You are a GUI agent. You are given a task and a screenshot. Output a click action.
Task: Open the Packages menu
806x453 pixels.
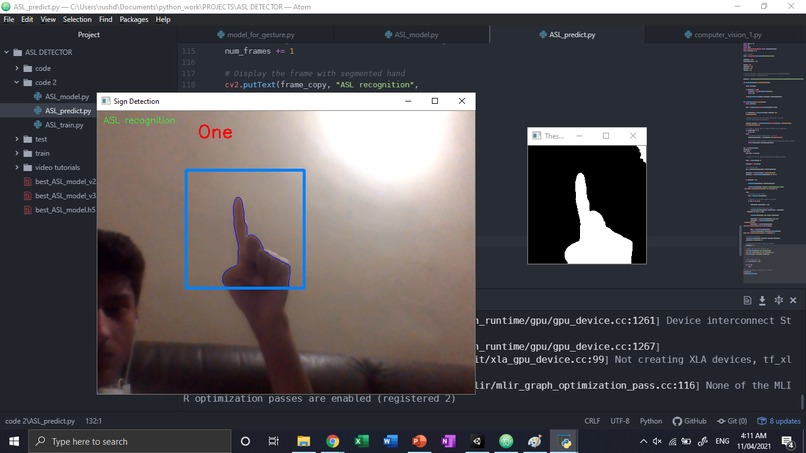tap(134, 20)
